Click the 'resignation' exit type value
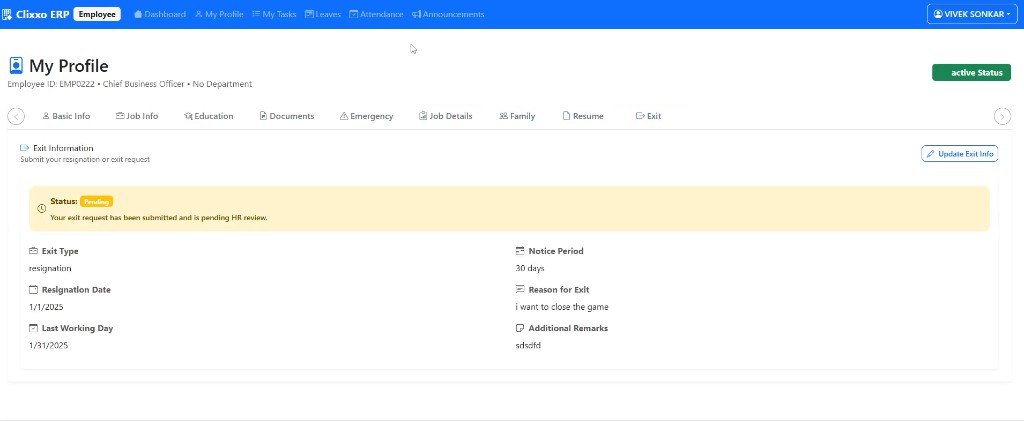 coord(50,268)
